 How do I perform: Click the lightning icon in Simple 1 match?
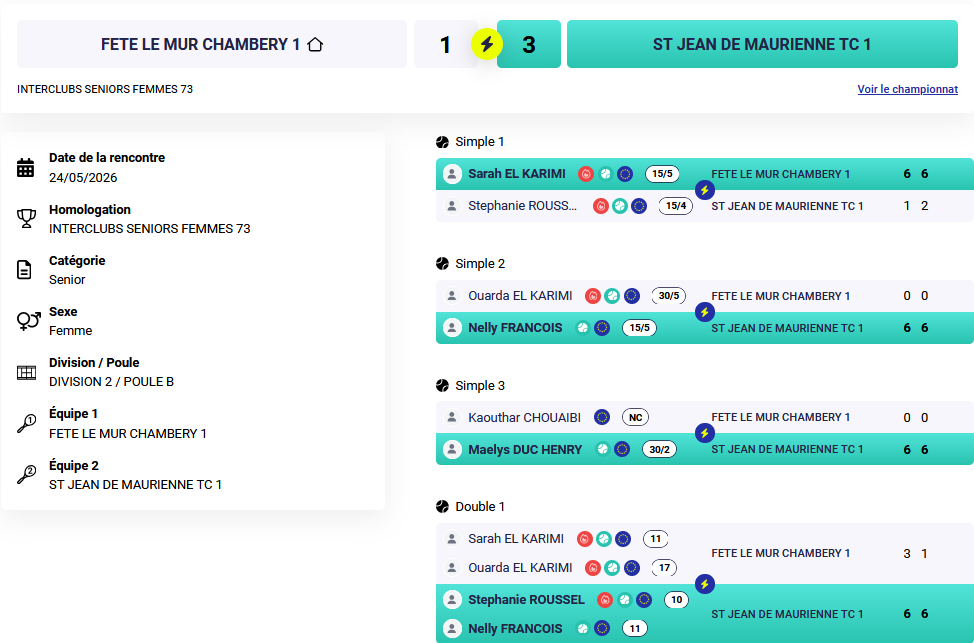(x=704, y=190)
